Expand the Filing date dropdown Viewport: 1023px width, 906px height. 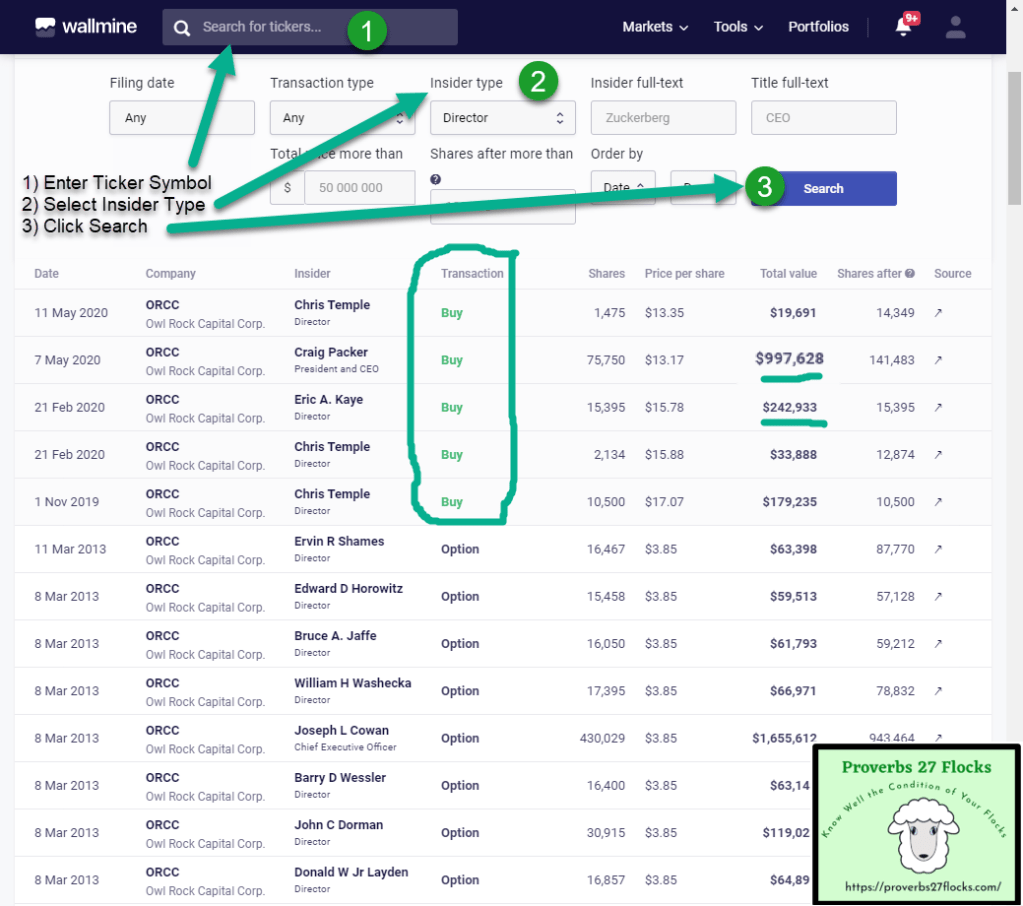[x=181, y=118]
